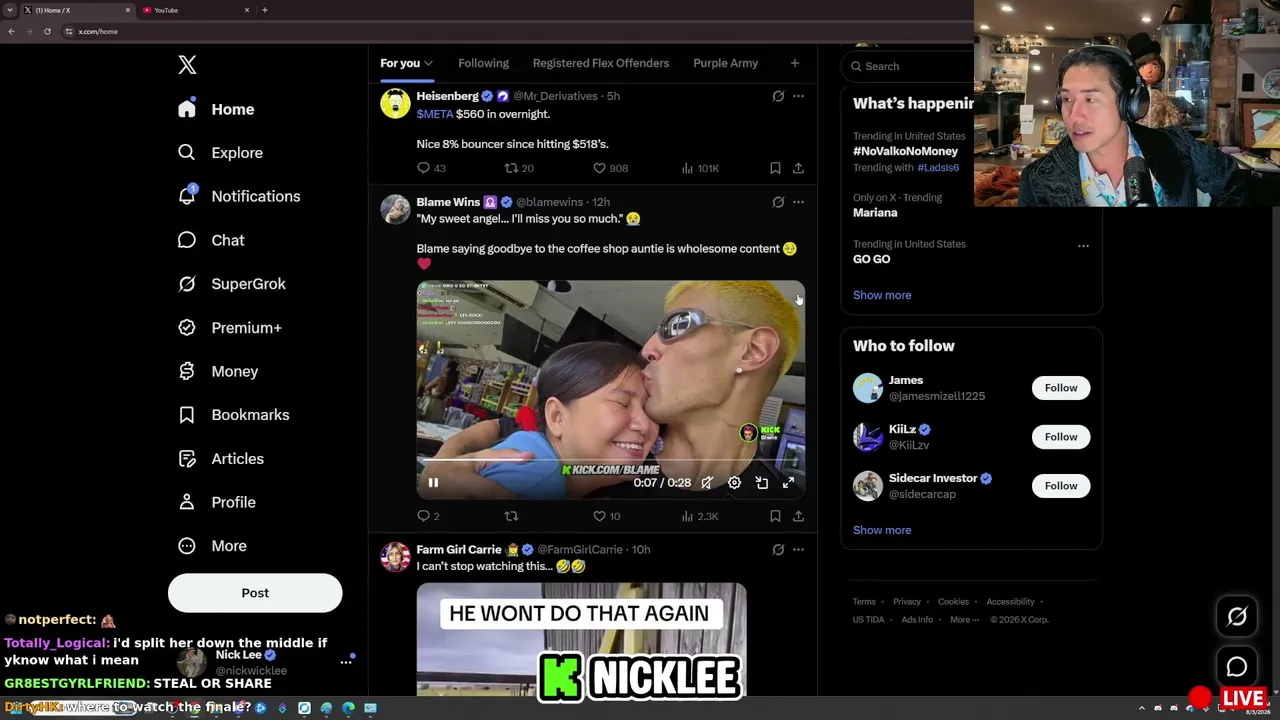Viewport: 1280px width, 720px height.
Task: Repost the Blame Wins post
Action: point(511,516)
